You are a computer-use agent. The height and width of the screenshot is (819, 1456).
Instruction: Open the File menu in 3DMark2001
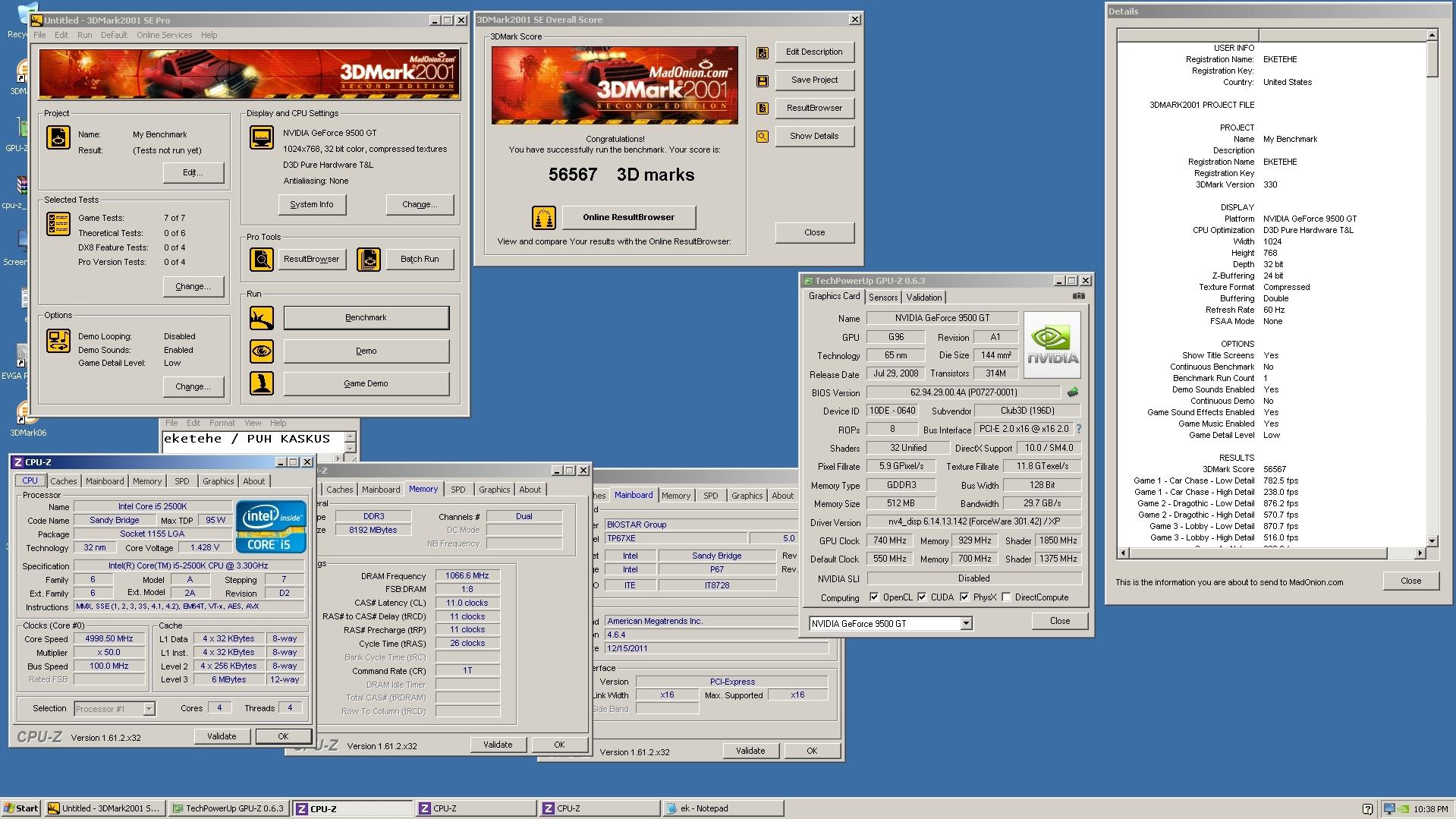[x=39, y=35]
